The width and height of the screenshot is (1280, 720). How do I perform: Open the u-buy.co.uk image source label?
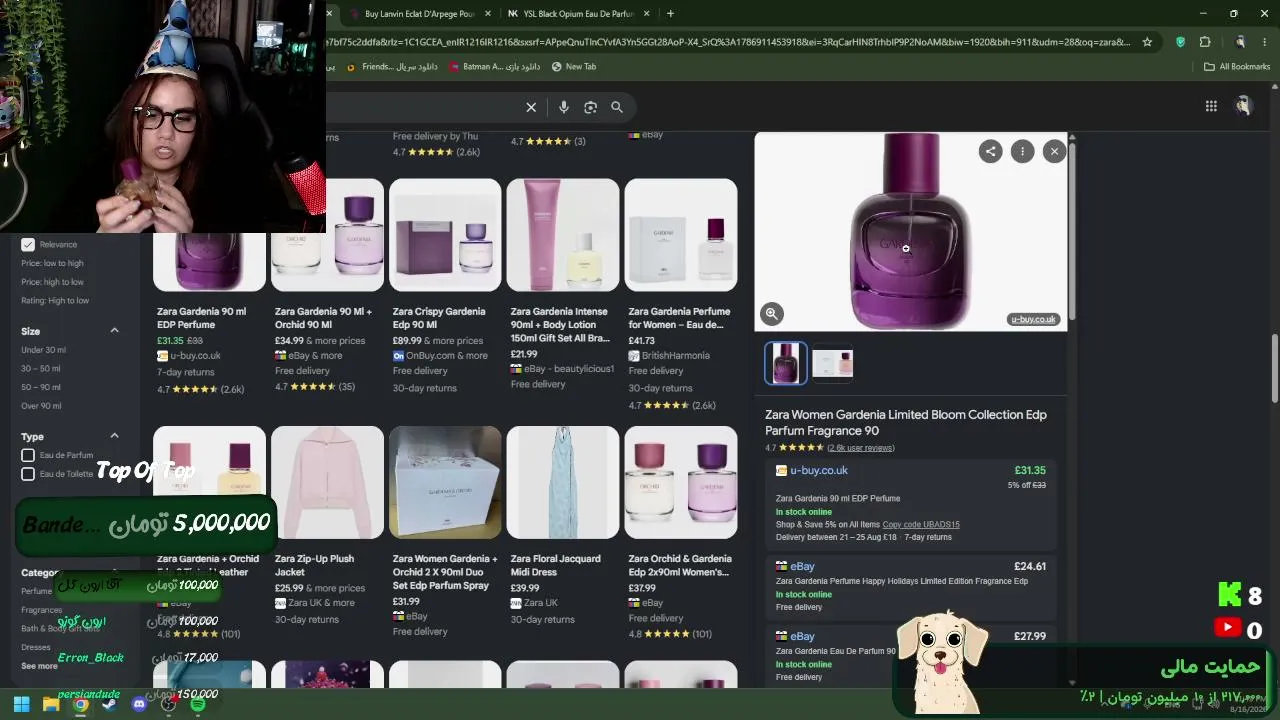pyautogui.click(x=1033, y=320)
